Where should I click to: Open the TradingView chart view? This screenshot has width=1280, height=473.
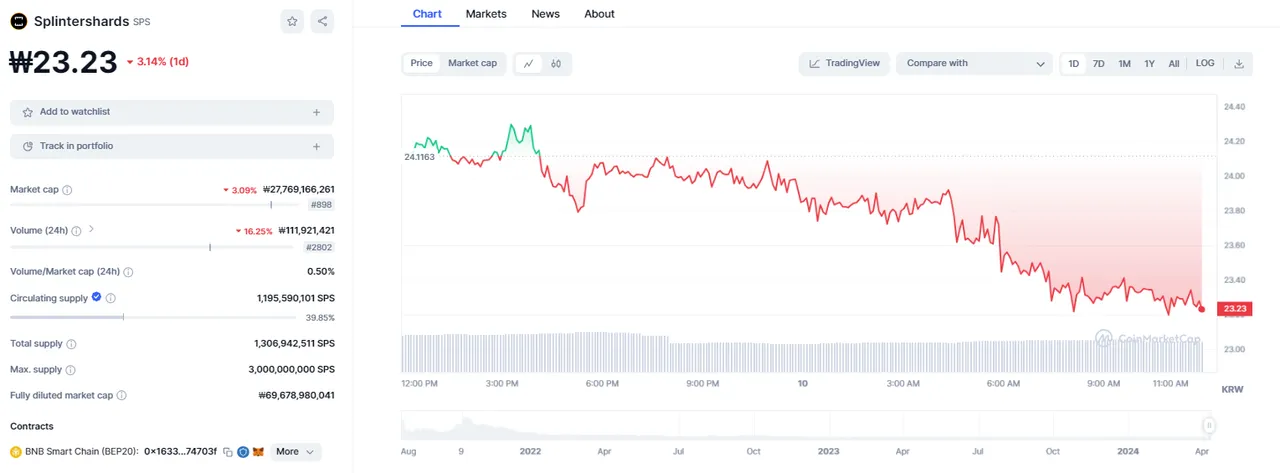coord(845,63)
